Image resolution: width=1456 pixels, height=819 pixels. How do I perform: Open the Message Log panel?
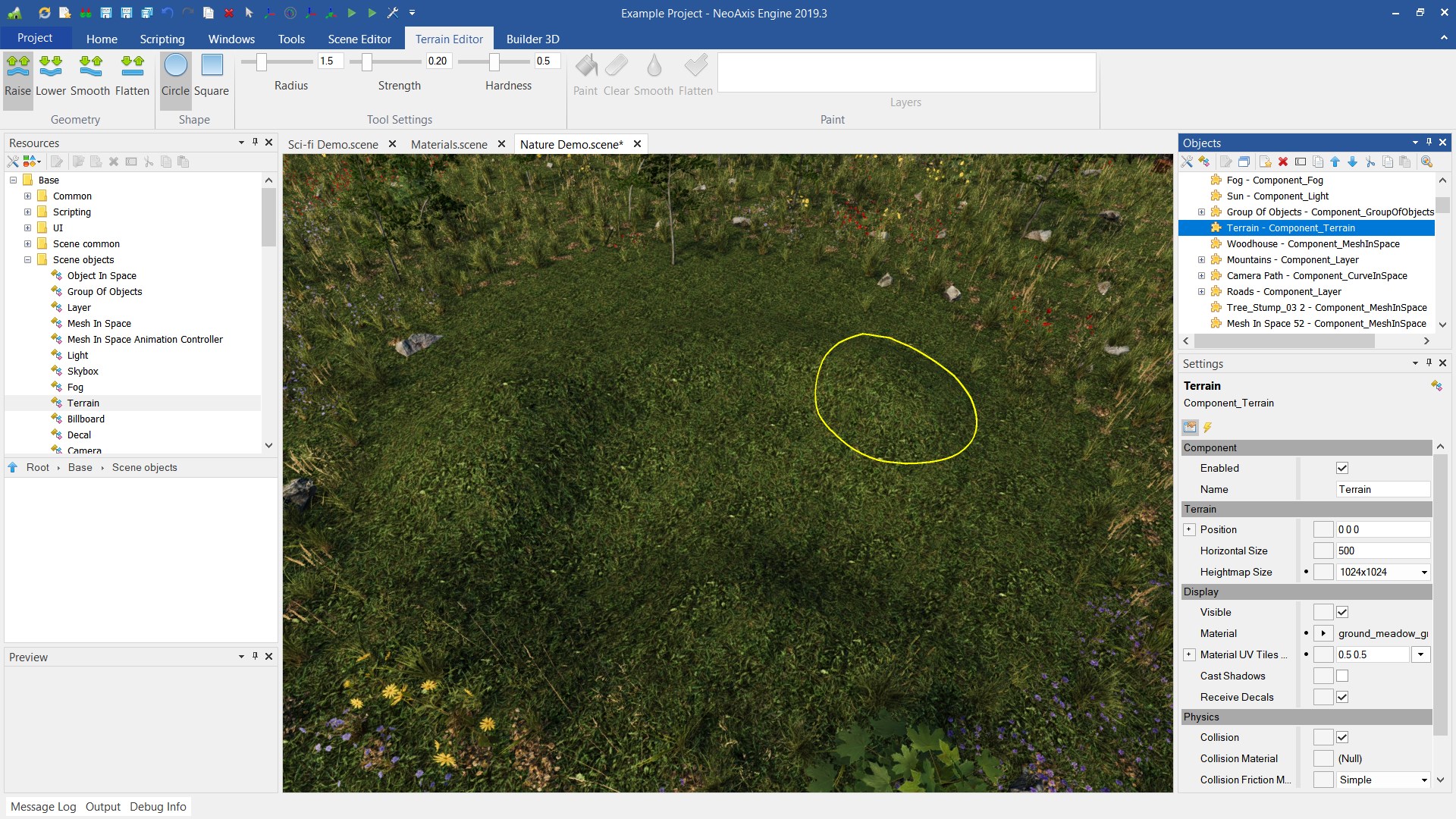coord(43,807)
